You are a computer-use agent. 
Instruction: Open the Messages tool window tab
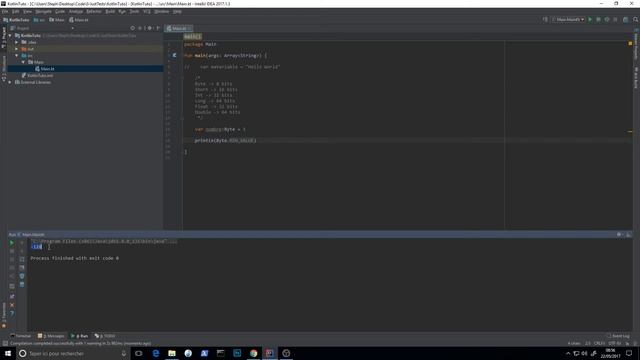(51, 336)
